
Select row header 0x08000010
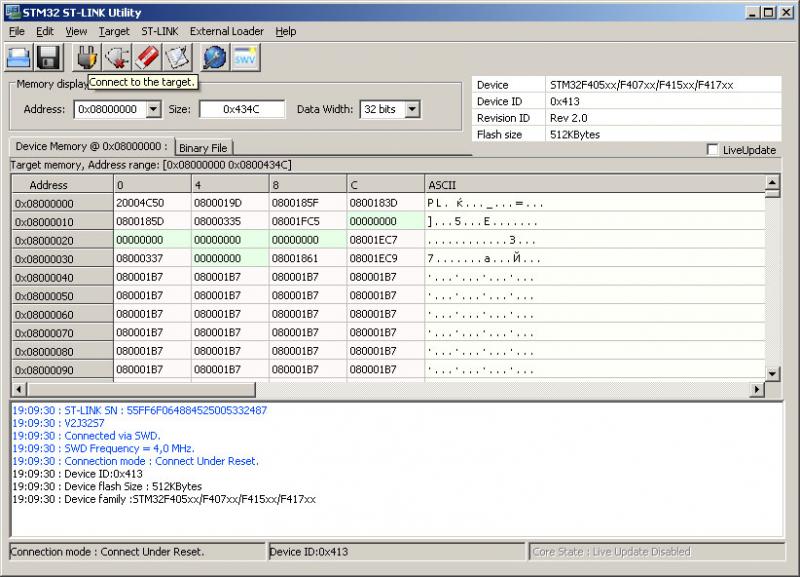(62, 222)
